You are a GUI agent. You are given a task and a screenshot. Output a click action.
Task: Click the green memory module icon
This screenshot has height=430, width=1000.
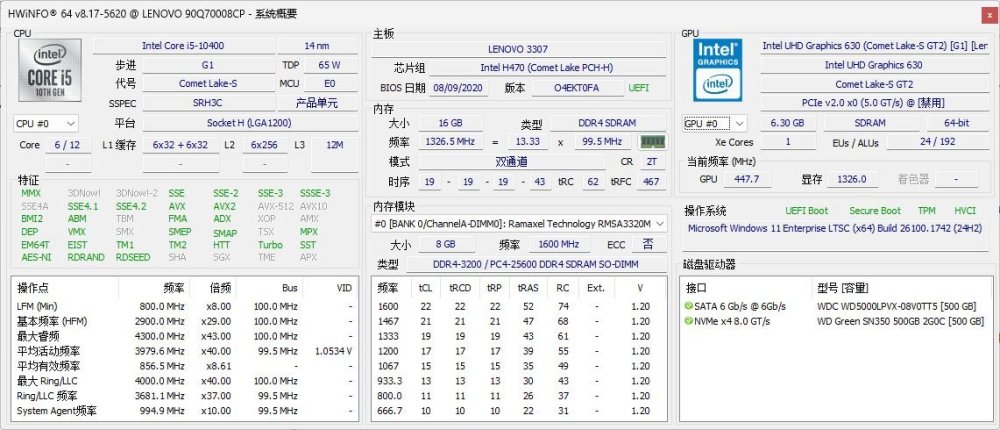(x=652, y=142)
